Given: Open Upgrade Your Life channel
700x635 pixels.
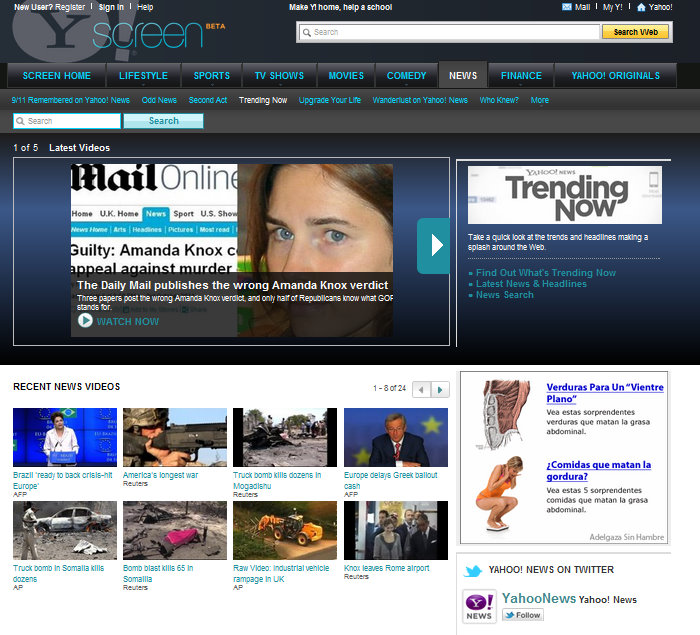Looking at the screenshot, I should click(330, 100).
